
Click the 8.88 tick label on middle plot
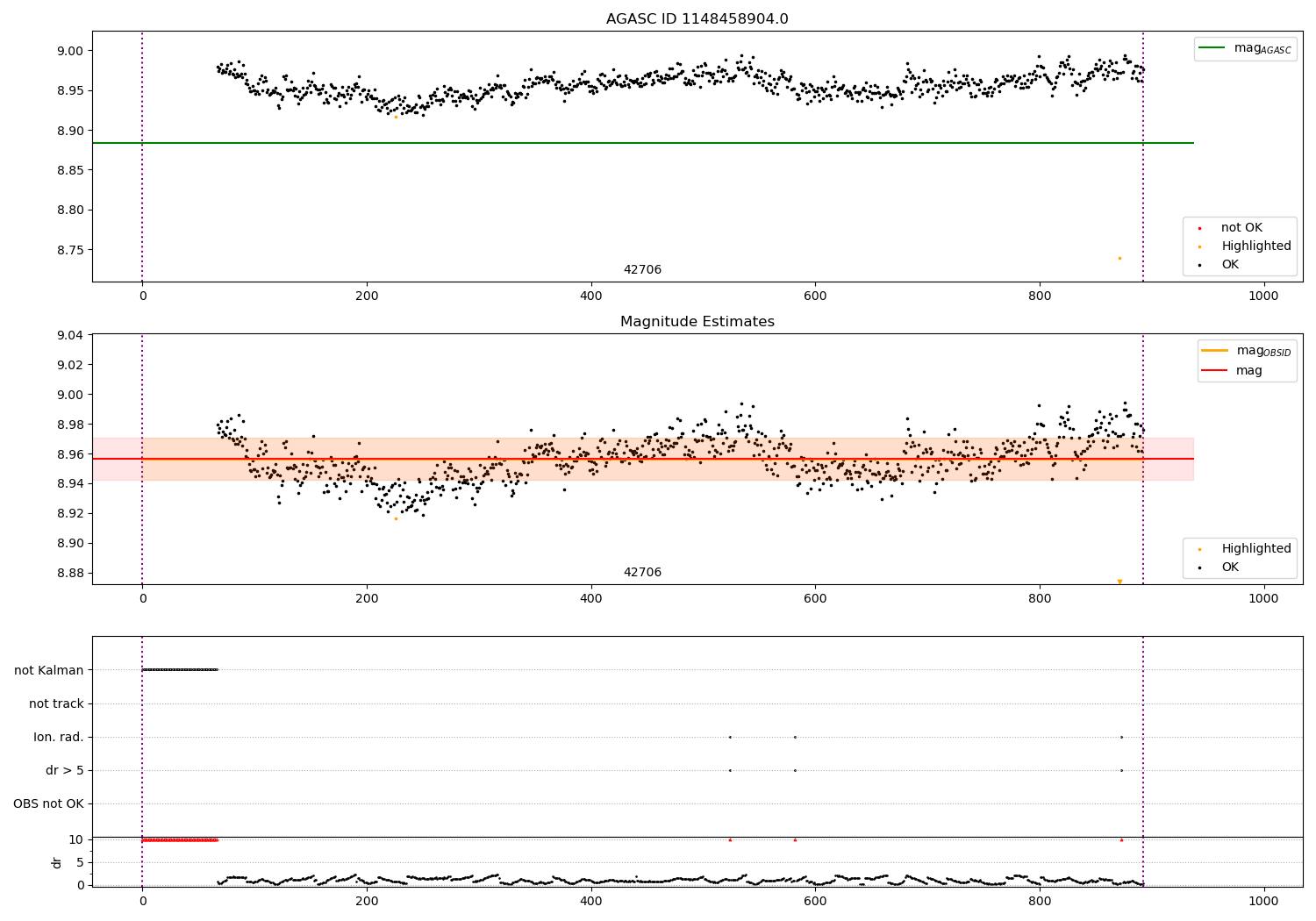(x=70, y=574)
